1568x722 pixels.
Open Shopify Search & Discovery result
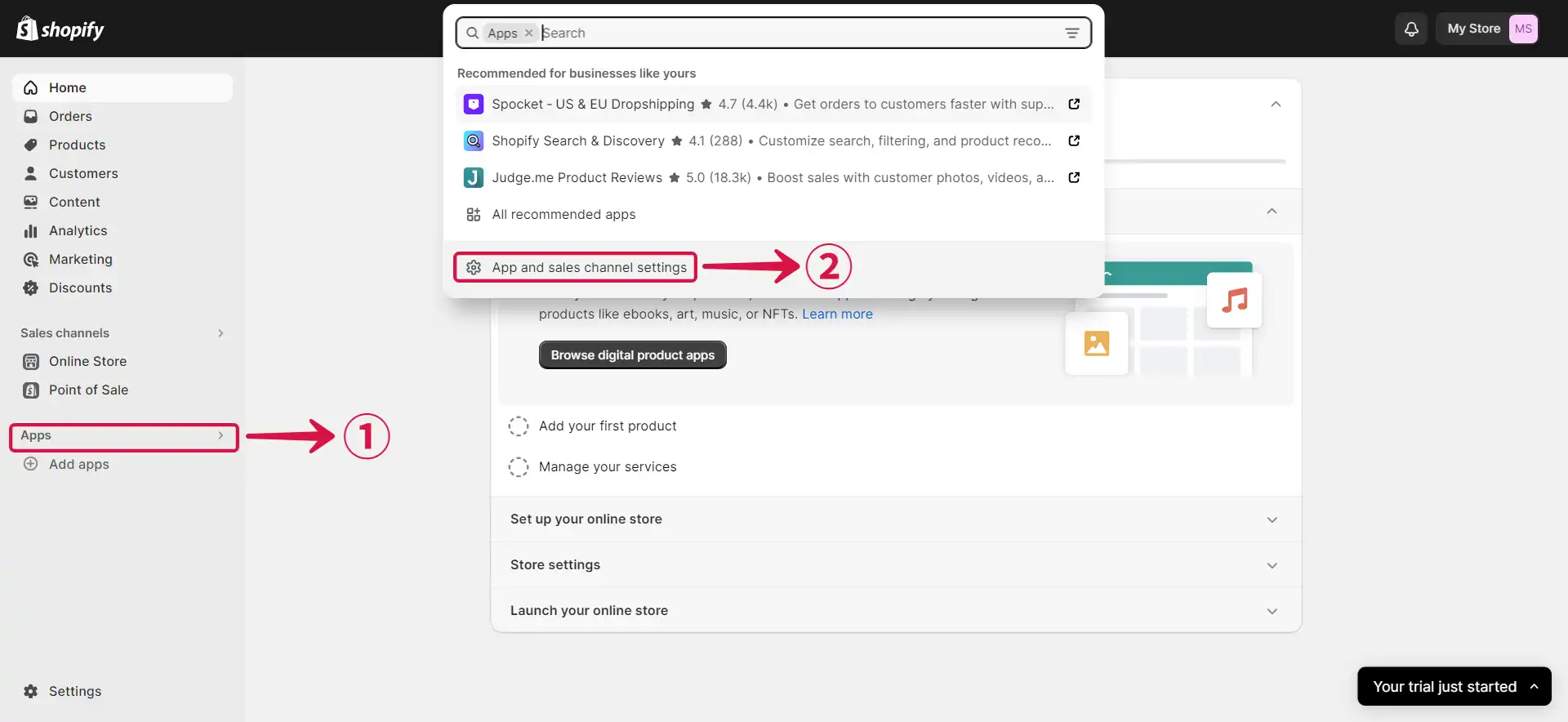(x=773, y=141)
